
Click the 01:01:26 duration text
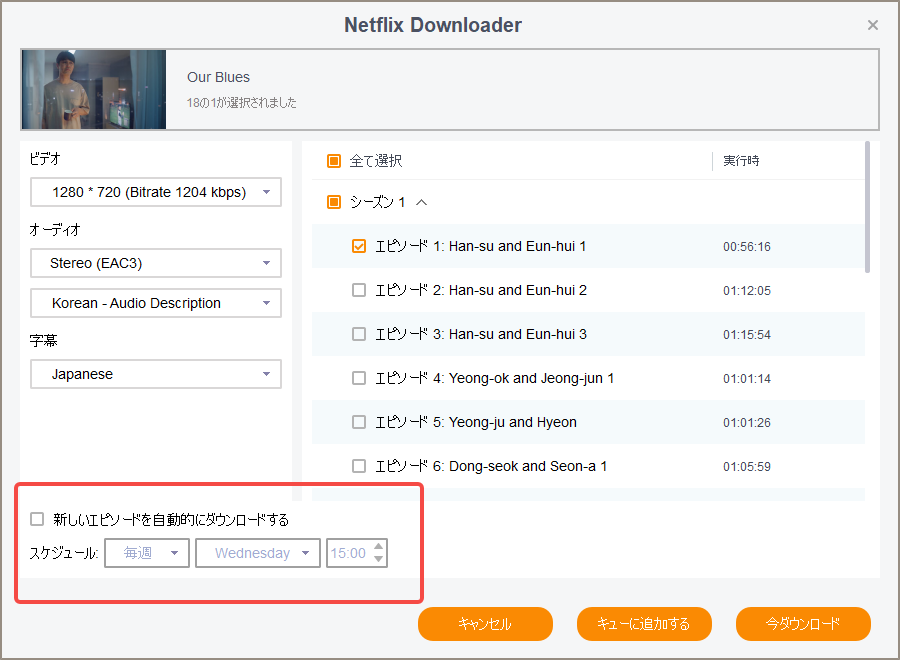(x=747, y=423)
